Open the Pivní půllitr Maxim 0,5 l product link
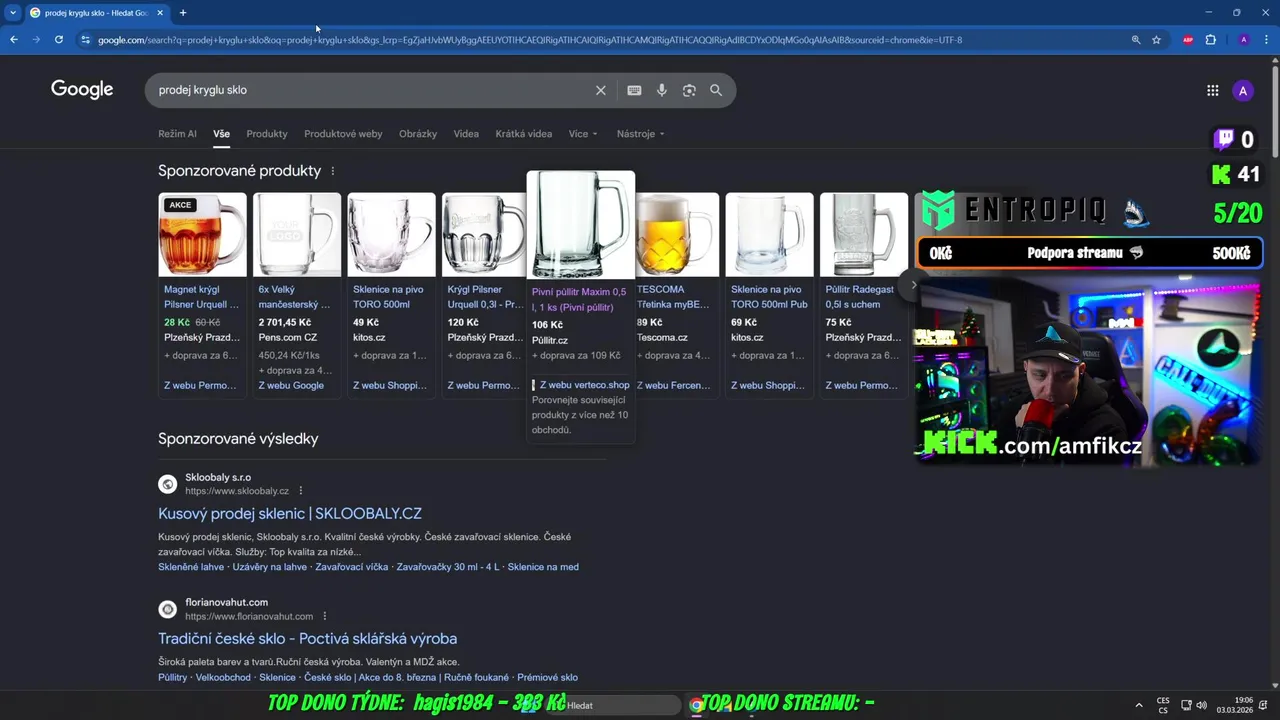Viewport: 1280px width, 720px height. point(579,299)
